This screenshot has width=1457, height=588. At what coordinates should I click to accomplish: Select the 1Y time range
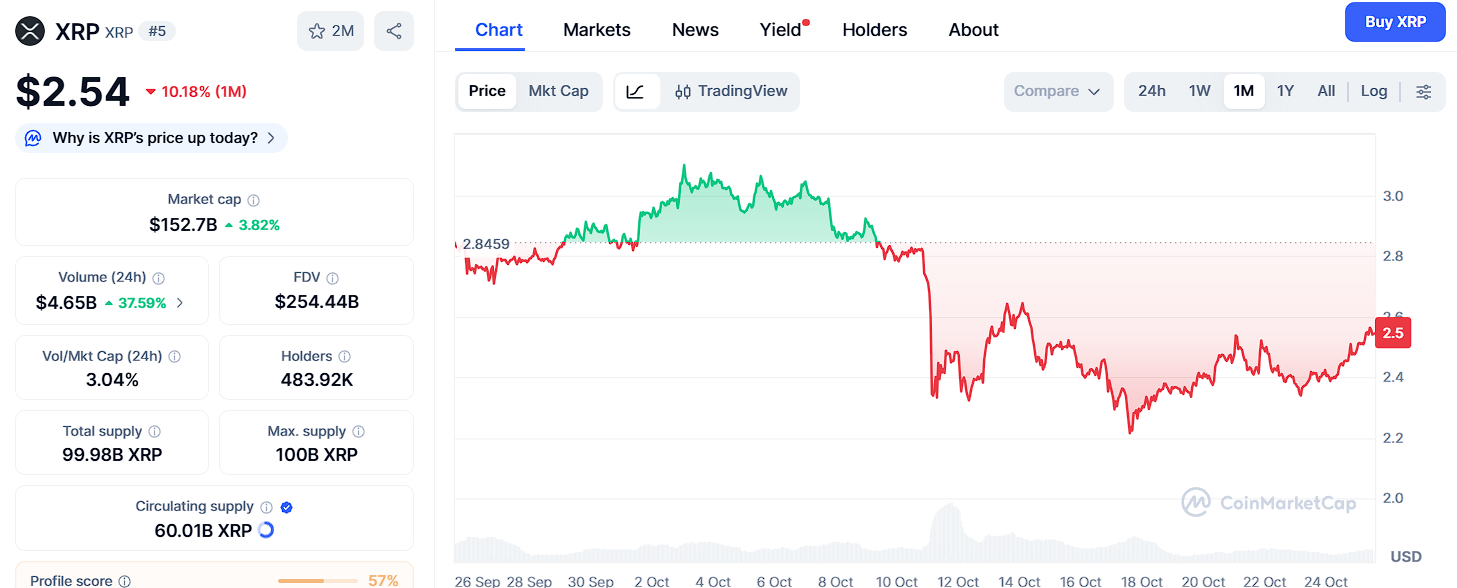[1285, 91]
